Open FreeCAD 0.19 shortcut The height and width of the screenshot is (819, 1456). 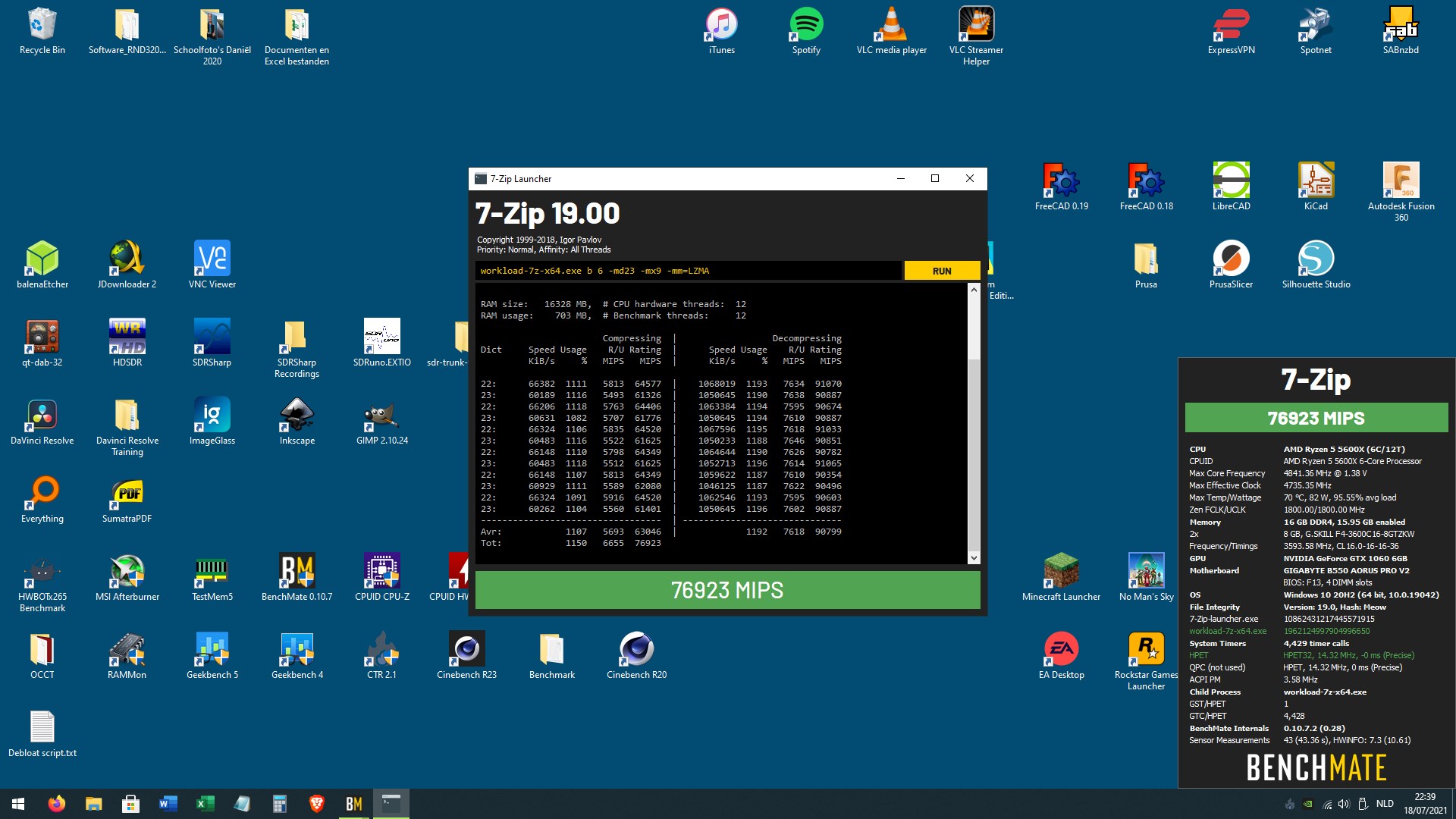tap(1062, 187)
